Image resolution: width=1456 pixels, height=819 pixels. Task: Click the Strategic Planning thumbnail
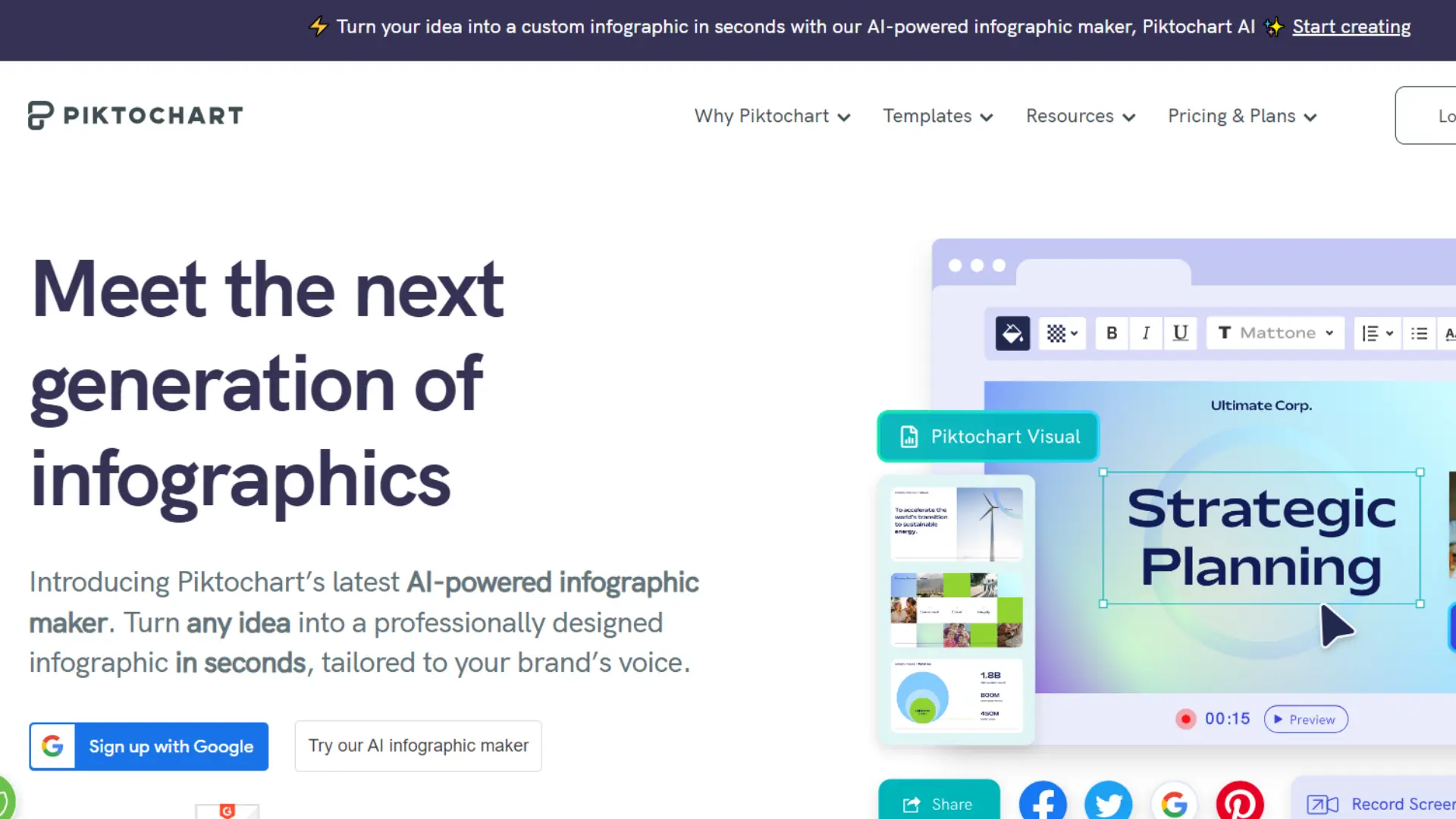click(1263, 536)
